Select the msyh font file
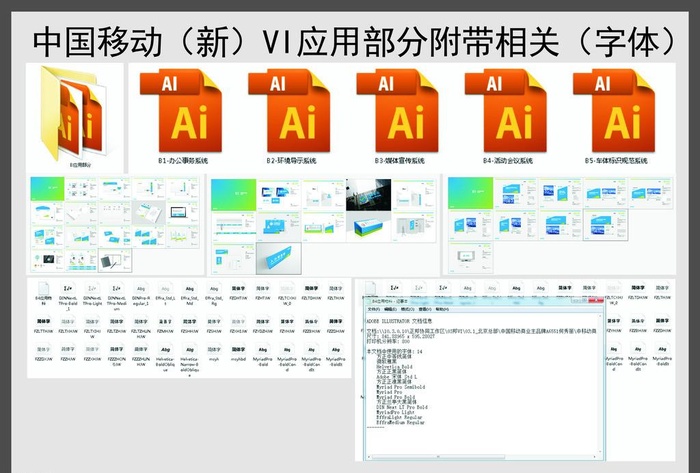 (214, 353)
